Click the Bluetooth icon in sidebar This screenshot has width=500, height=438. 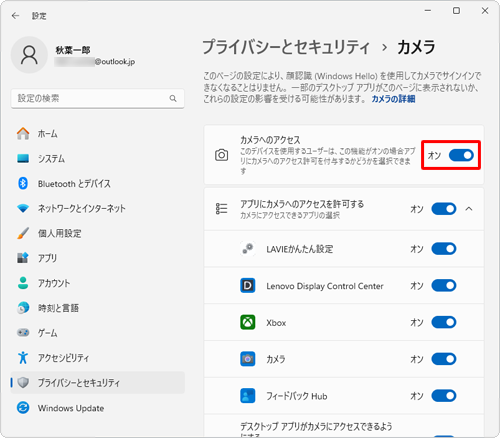tap(23, 183)
